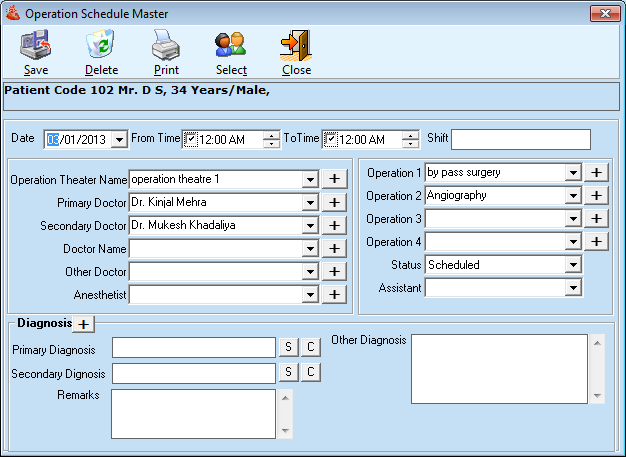The height and width of the screenshot is (457, 626).
Task: Click the S button beside Primary Diagnosis
Action: click(x=288, y=347)
